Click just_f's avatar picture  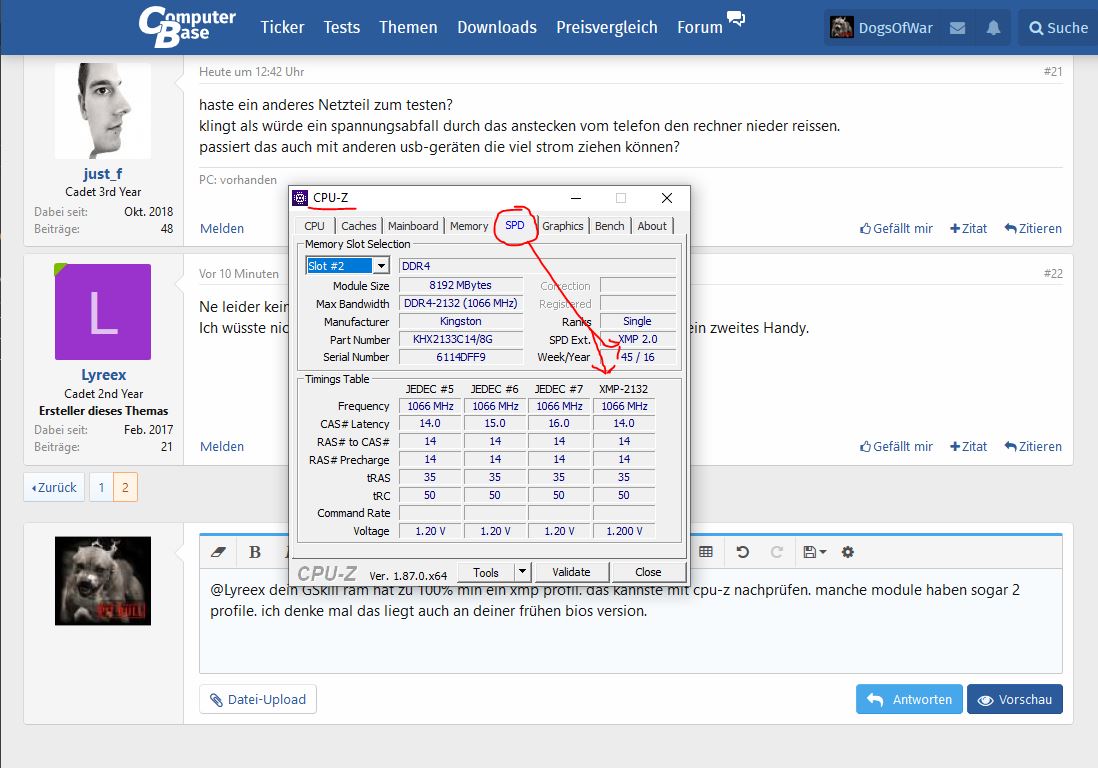click(x=103, y=111)
